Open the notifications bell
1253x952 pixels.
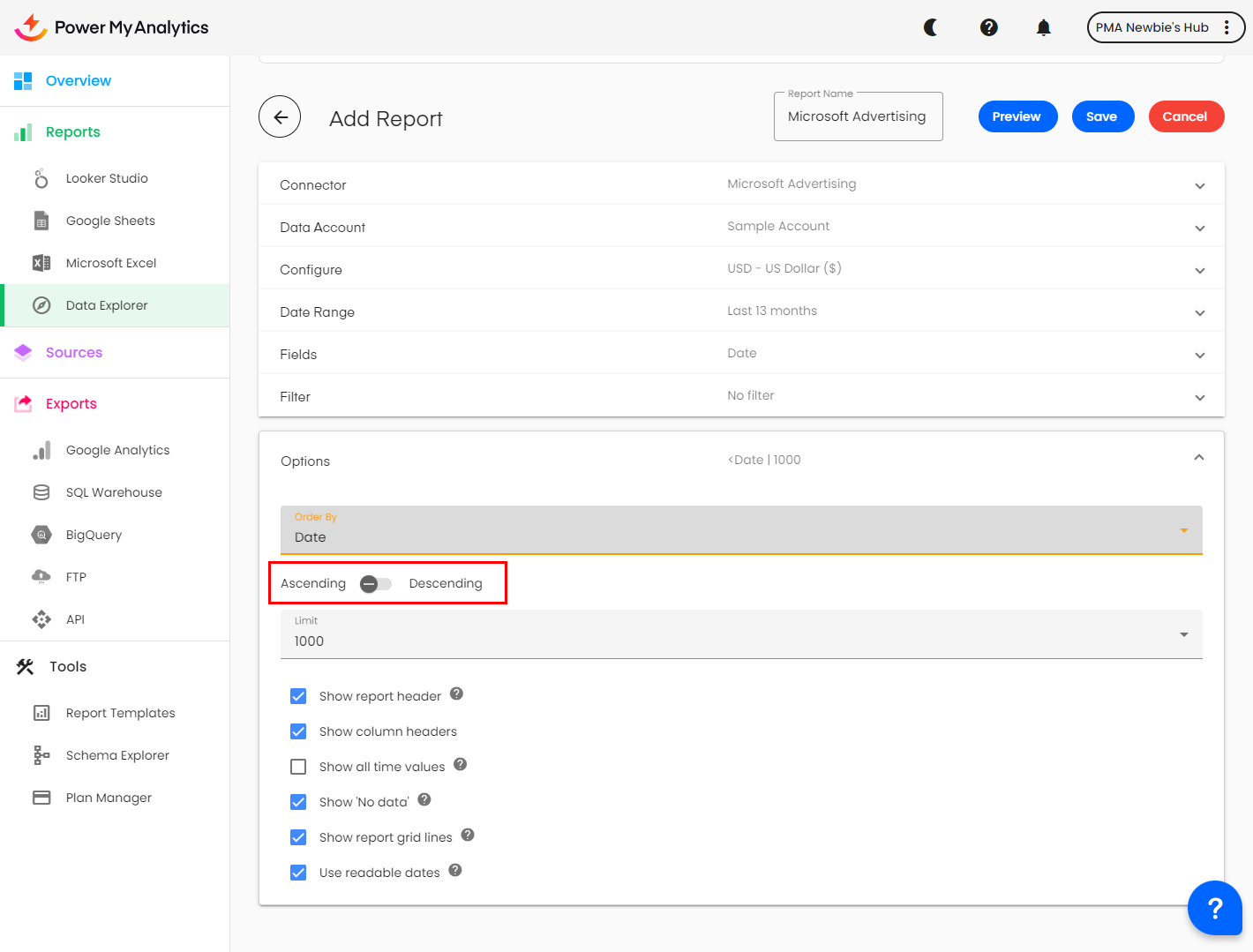click(x=1043, y=27)
